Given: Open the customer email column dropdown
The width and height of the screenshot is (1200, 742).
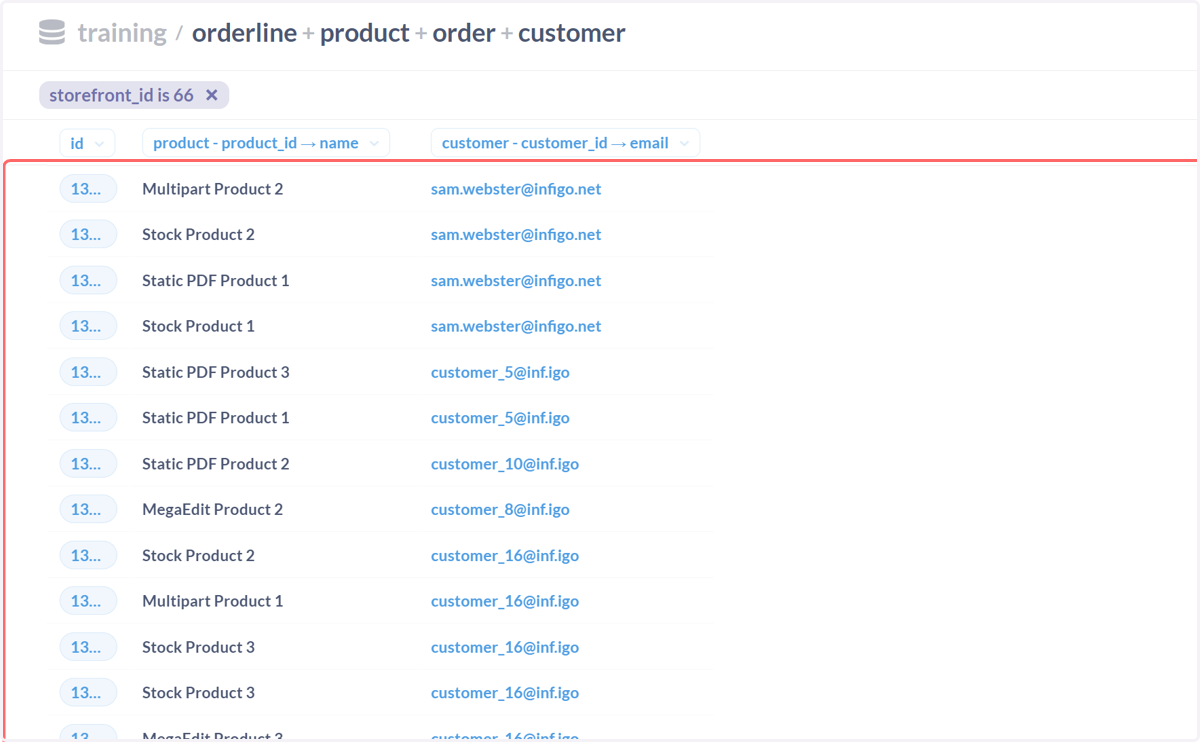Looking at the screenshot, I should point(565,143).
